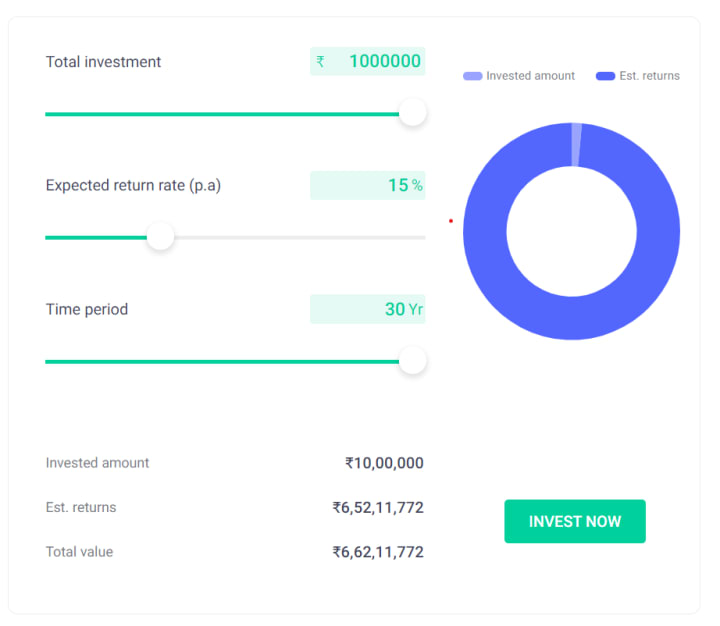The height and width of the screenshot is (626, 720).
Task: Click the Expected return rate slider handle
Action: click(160, 237)
